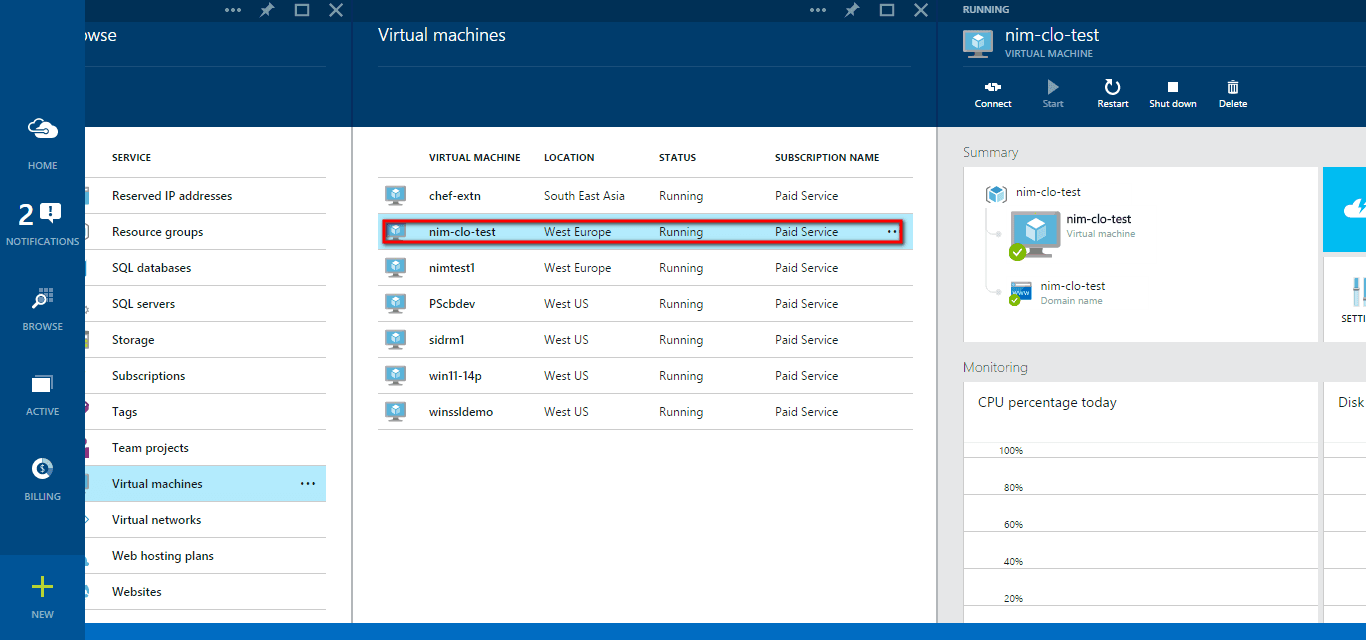Image resolution: width=1366 pixels, height=640 pixels.
Task: Open the chef-extn virtual machine row
Action: [454, 196]
